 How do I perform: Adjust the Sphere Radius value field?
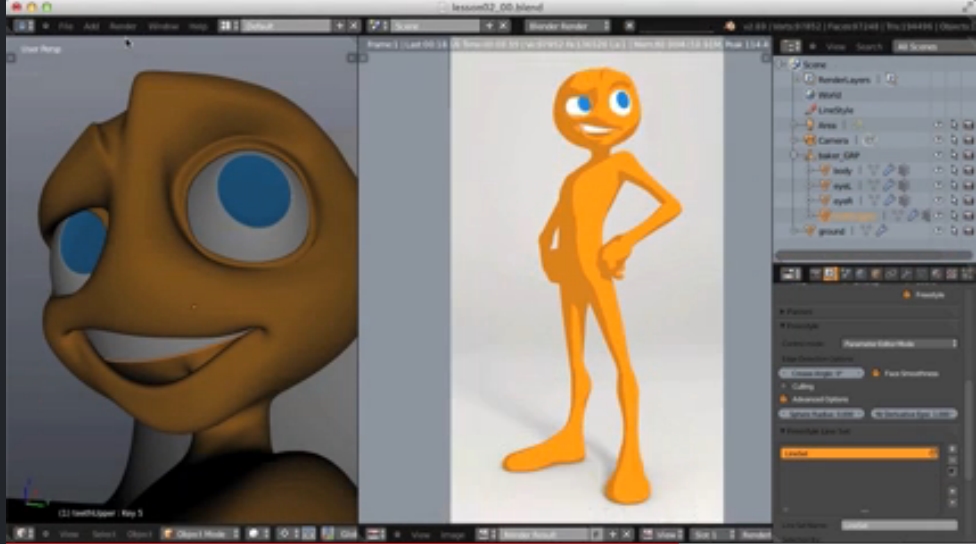point(821,413)
